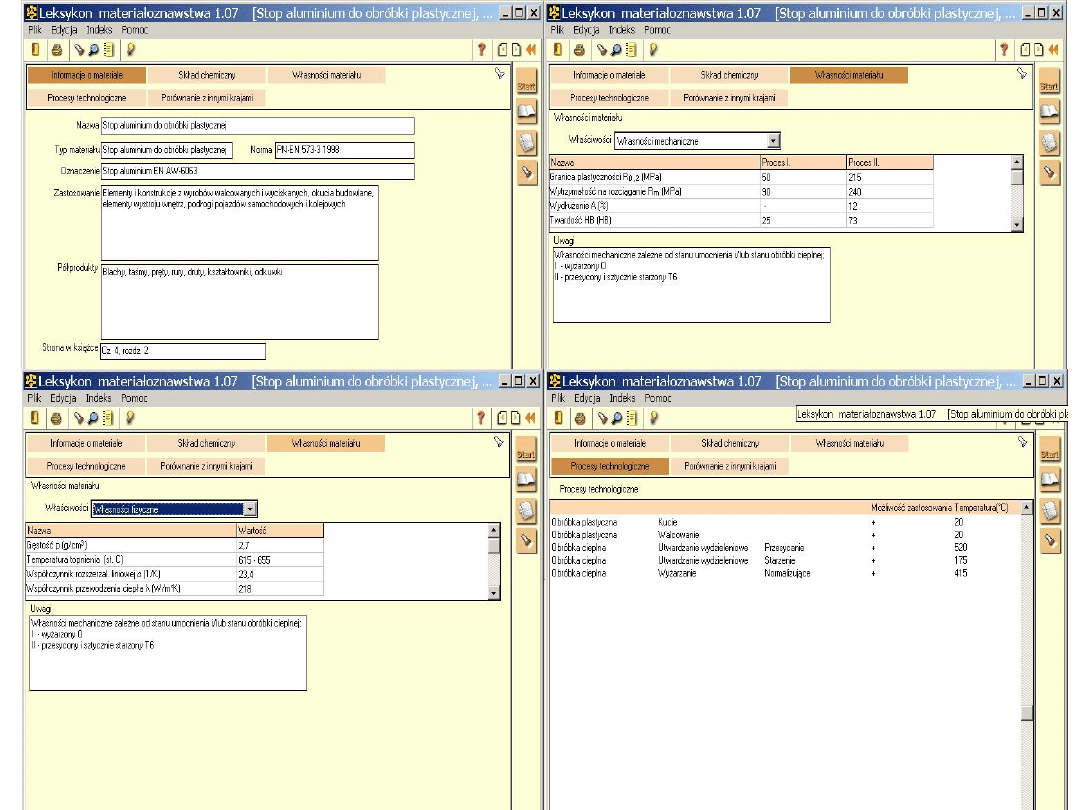Switch to Skład chemiczny tab in top-left window

(x=206, y=75)
